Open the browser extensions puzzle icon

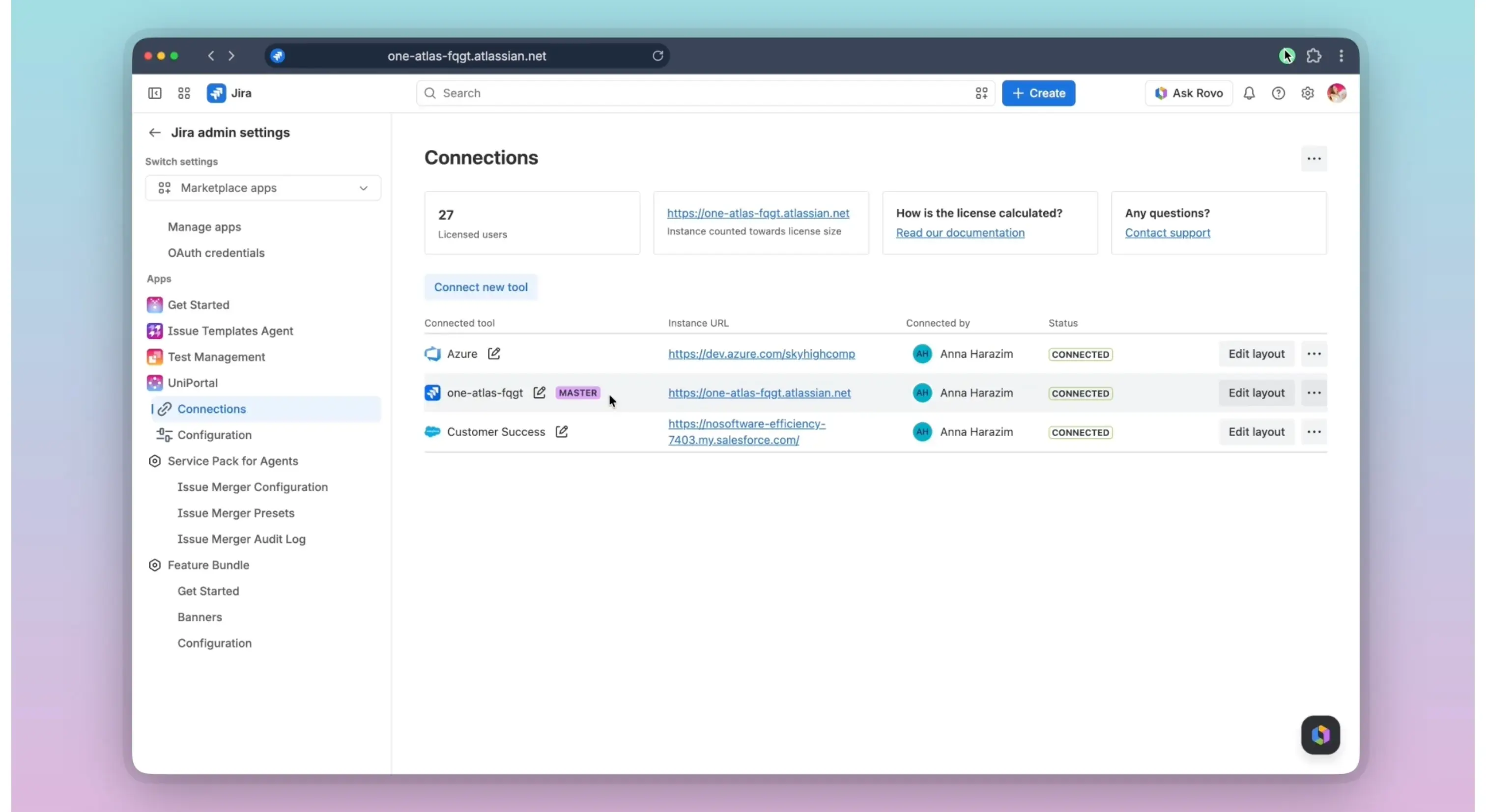coord(1314,56)
